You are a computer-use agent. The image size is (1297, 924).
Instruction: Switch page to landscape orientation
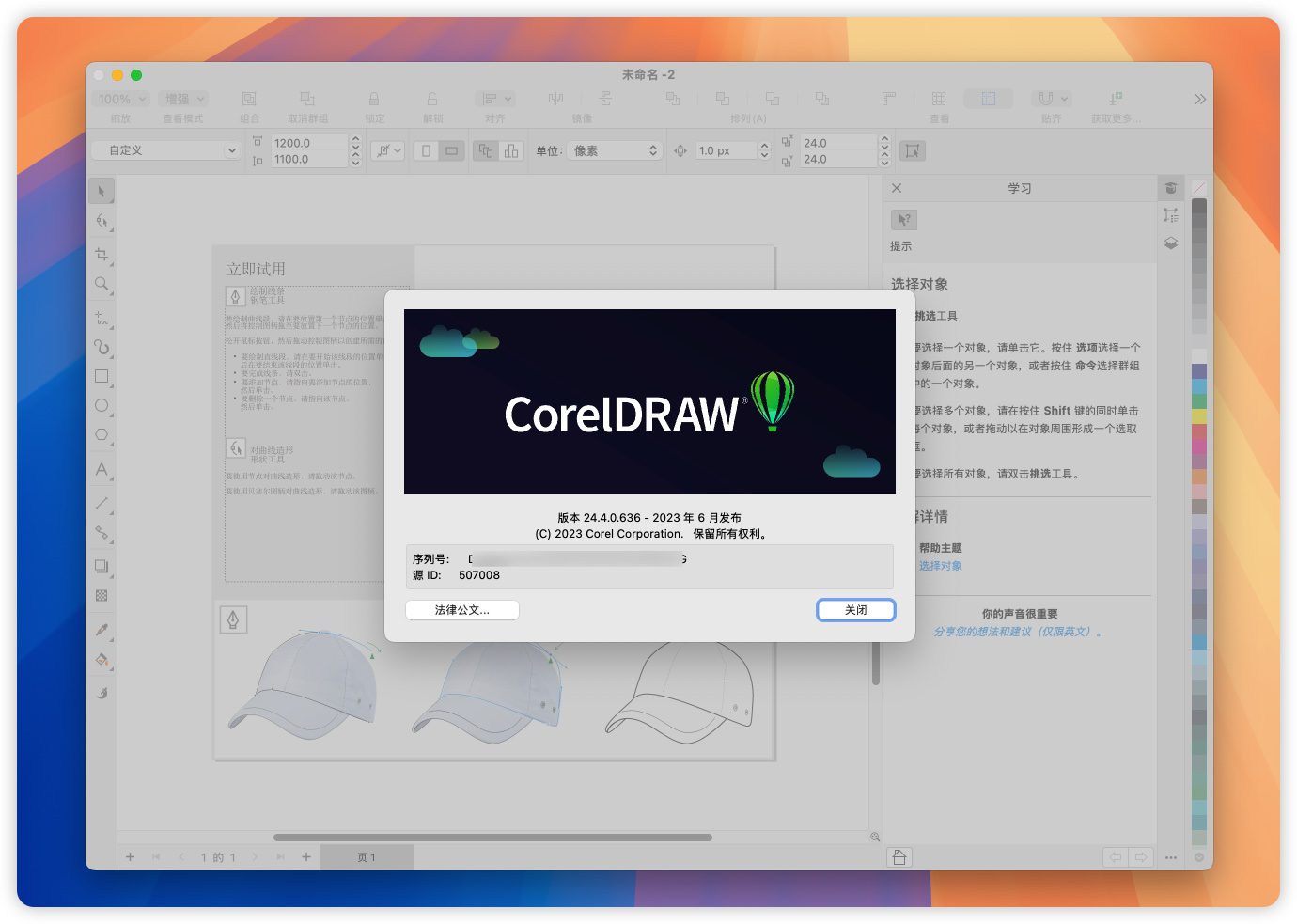452,150
